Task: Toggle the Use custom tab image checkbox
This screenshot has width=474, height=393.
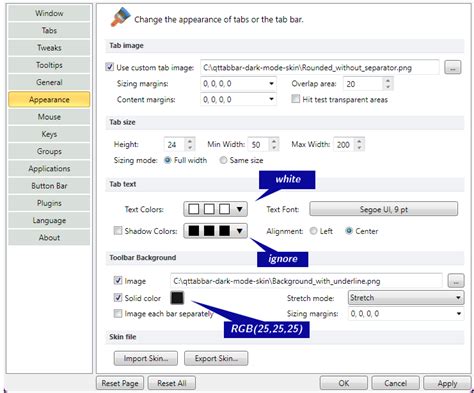Action: pos(109,67)
